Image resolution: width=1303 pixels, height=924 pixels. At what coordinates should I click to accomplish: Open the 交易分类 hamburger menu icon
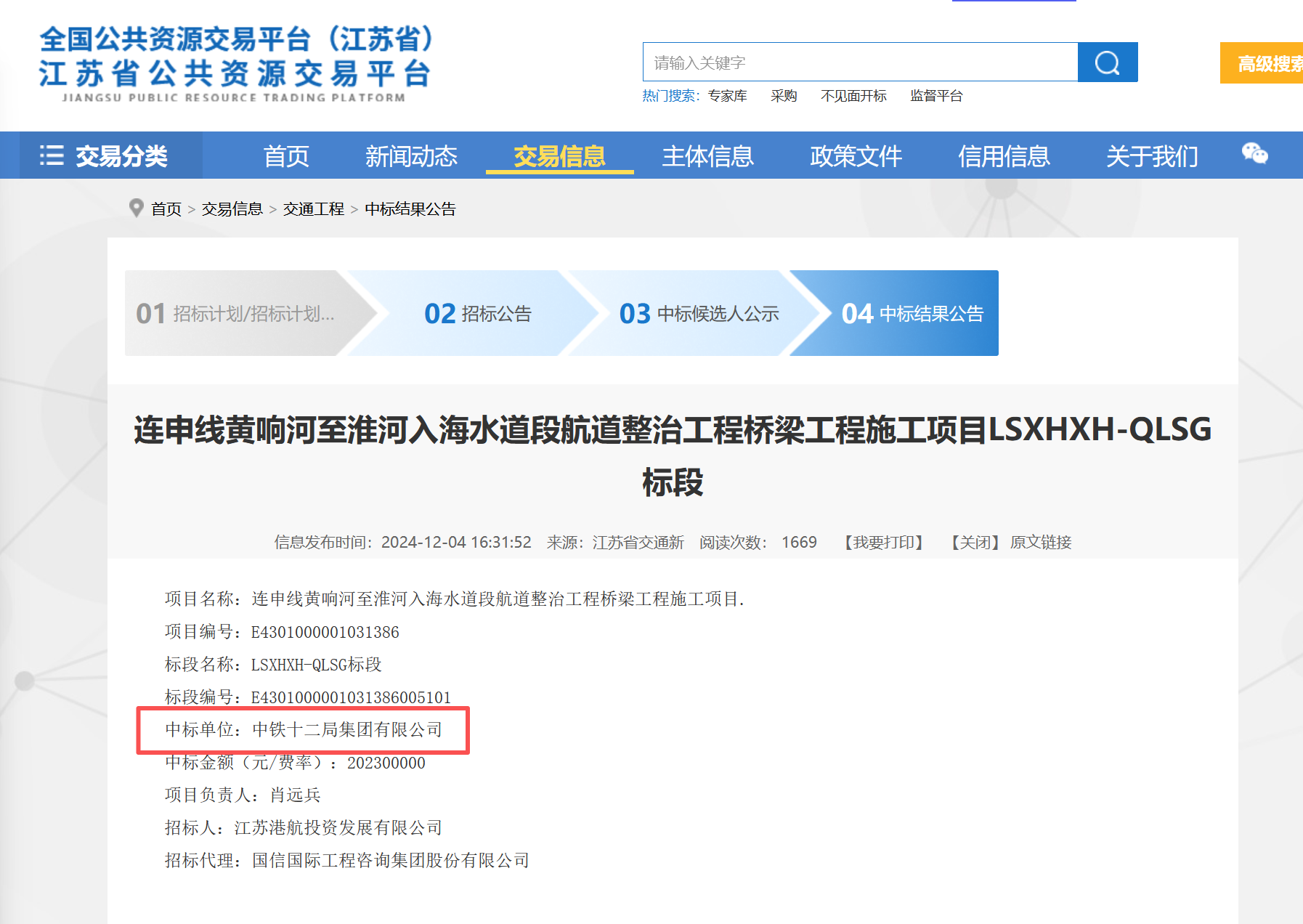52,155
